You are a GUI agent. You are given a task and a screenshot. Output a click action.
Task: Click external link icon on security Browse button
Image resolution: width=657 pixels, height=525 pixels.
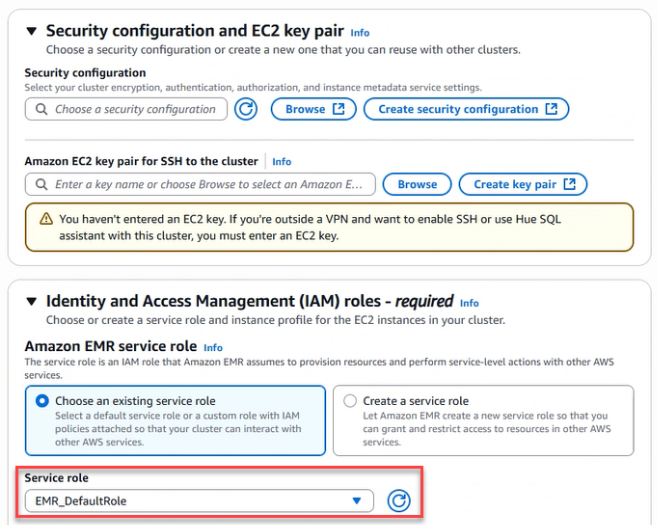click(x=338, y=109)
